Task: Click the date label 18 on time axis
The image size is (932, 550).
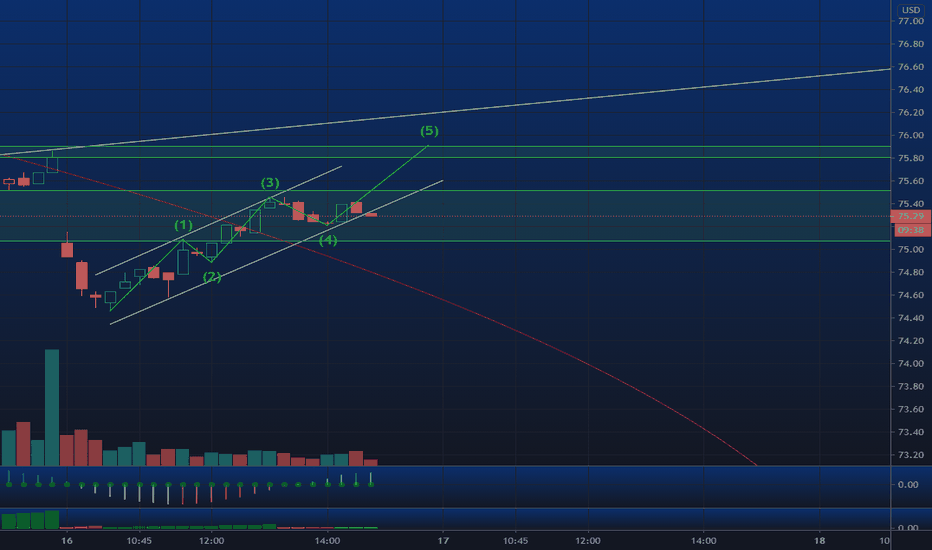Action: click(x=819, y=540)
